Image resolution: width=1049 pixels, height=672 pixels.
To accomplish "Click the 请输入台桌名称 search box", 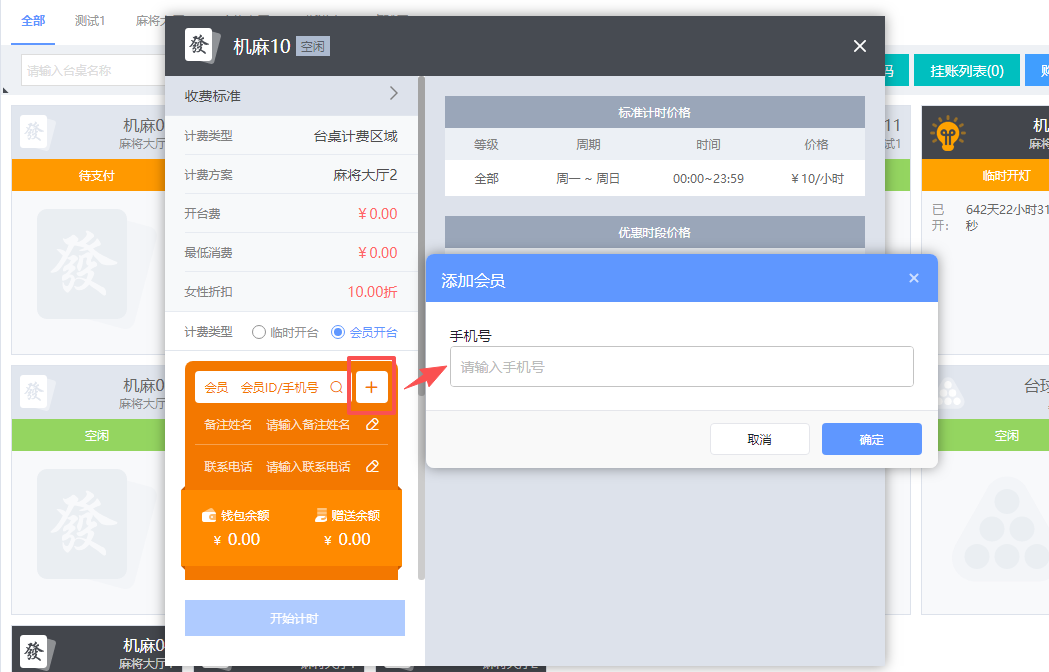I will 94,70.
